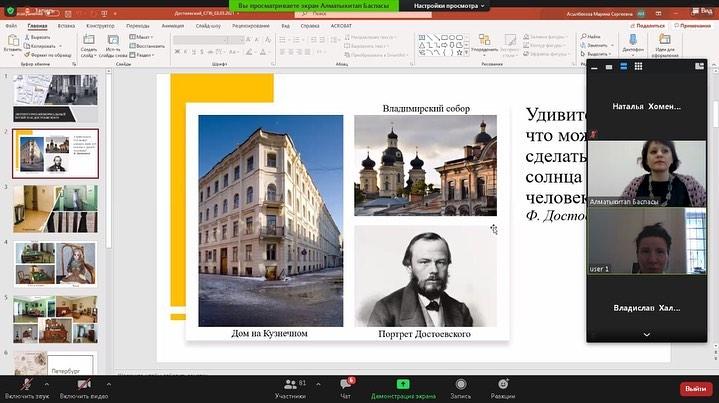This screenshot has height=403, width=719.
Task: Toggle recording with the Запись button
Action: pyautogui.click(x=460, y=387)
